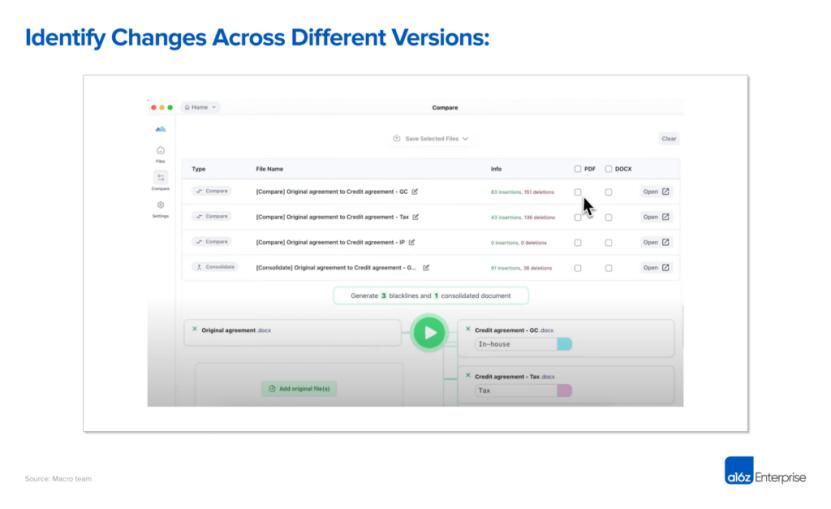Expand the Save Selected Files dropdown
This screenshot has height=509, width=831.
(431, 138)
